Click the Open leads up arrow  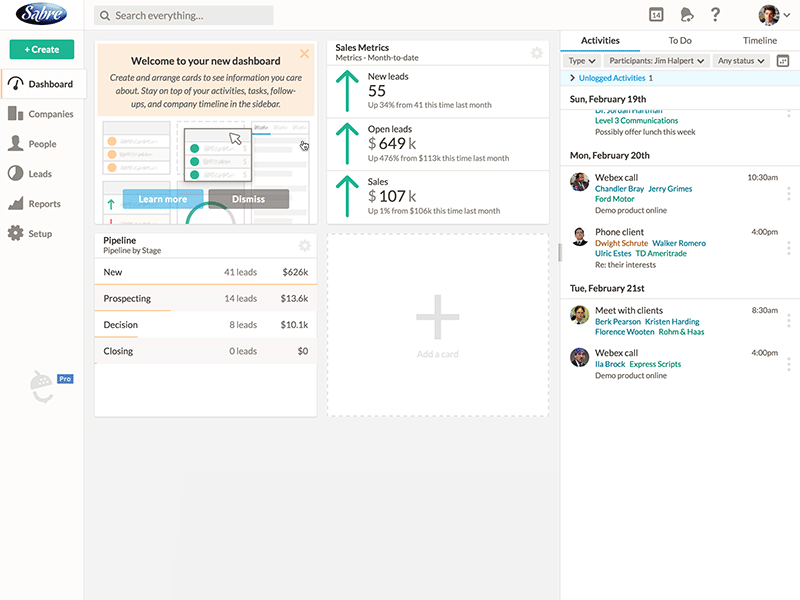pyautogui.click(x=347, y=144)
